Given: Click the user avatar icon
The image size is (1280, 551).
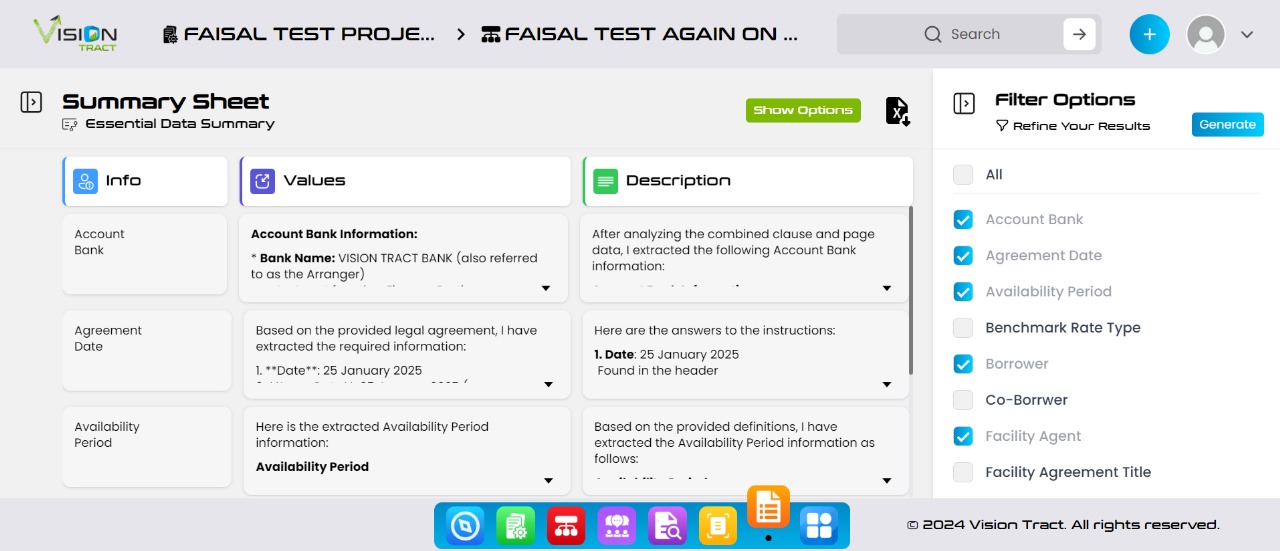Looking at the screenshot, I should [1206, 34].
